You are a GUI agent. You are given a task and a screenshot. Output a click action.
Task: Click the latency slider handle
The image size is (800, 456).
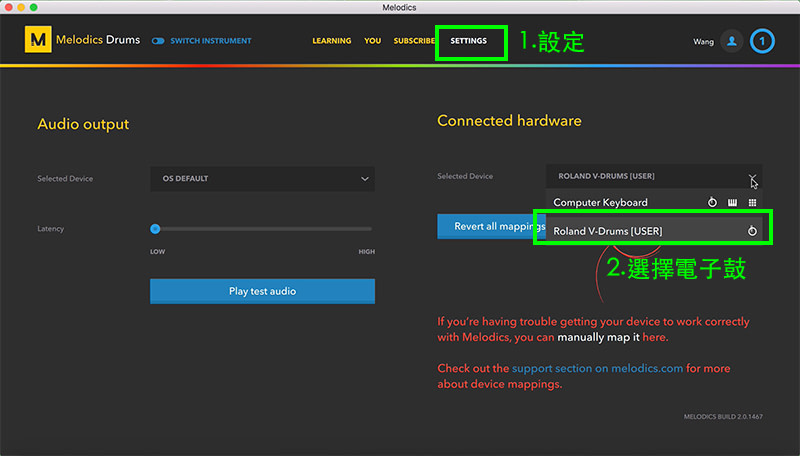pos(155,229)
